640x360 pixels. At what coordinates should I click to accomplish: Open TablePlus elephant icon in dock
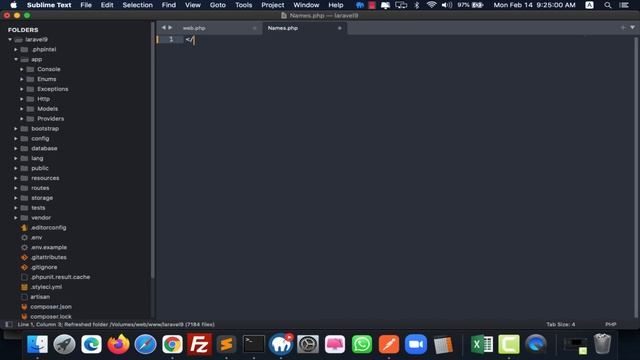coord(281,344)
